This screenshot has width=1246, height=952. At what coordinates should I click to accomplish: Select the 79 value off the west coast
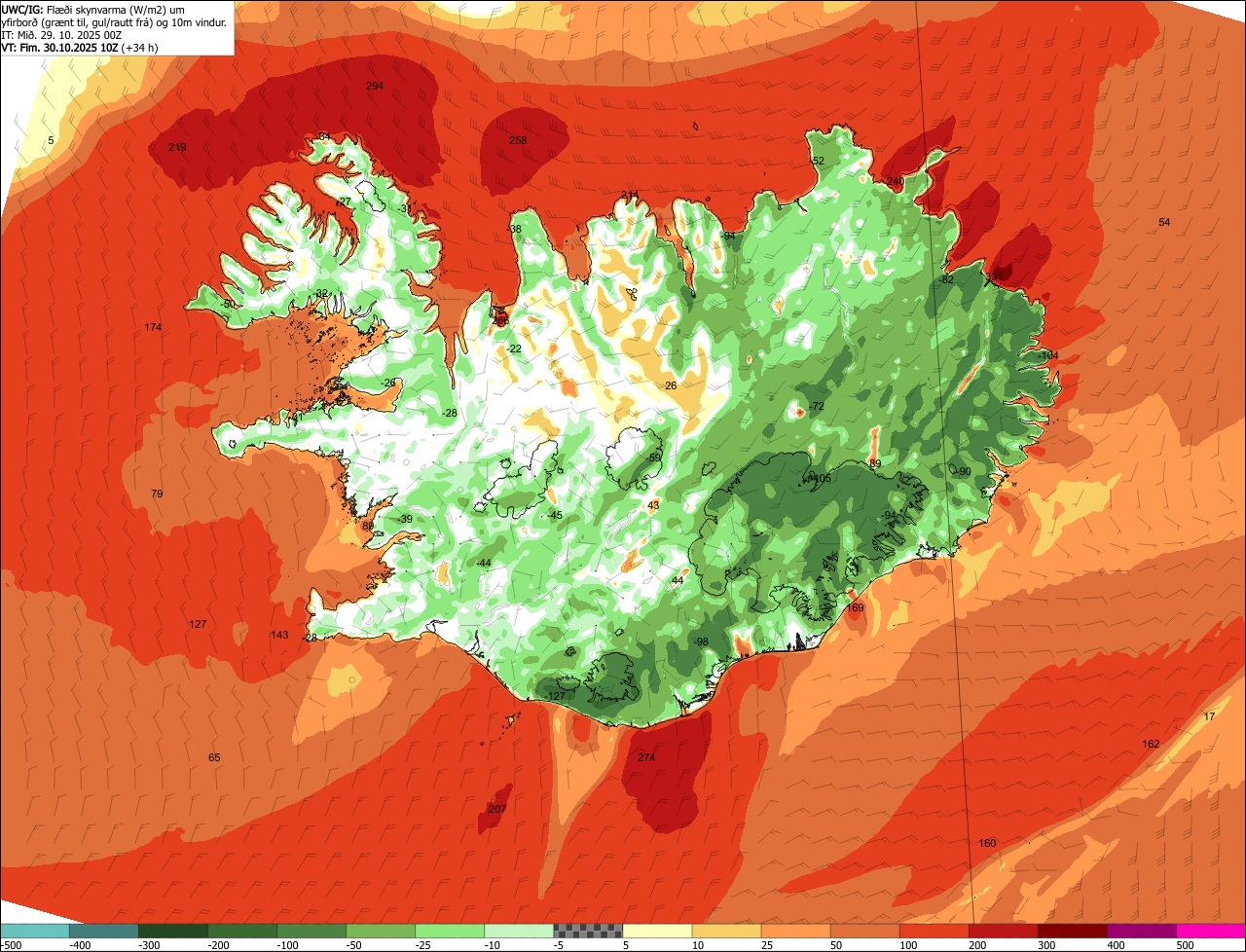[157, 494]
